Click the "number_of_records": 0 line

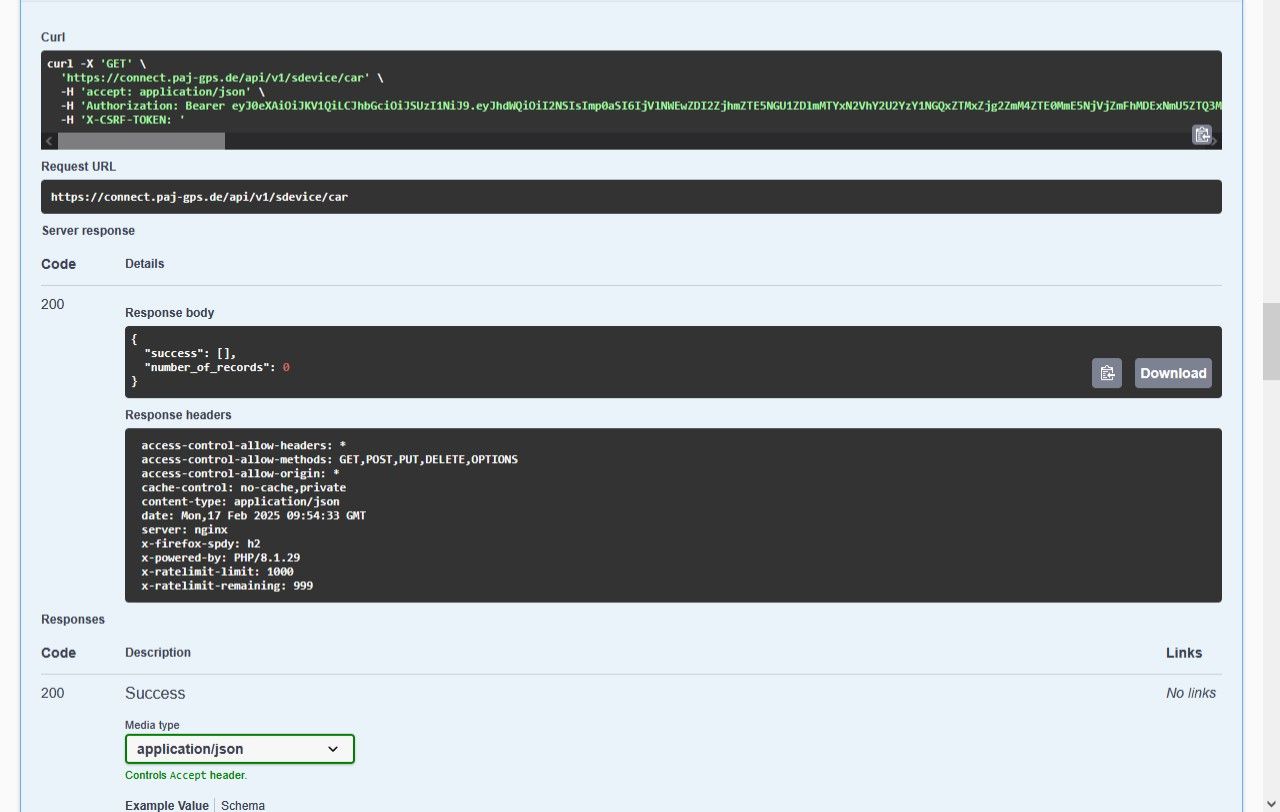click(x=217, y=367)
